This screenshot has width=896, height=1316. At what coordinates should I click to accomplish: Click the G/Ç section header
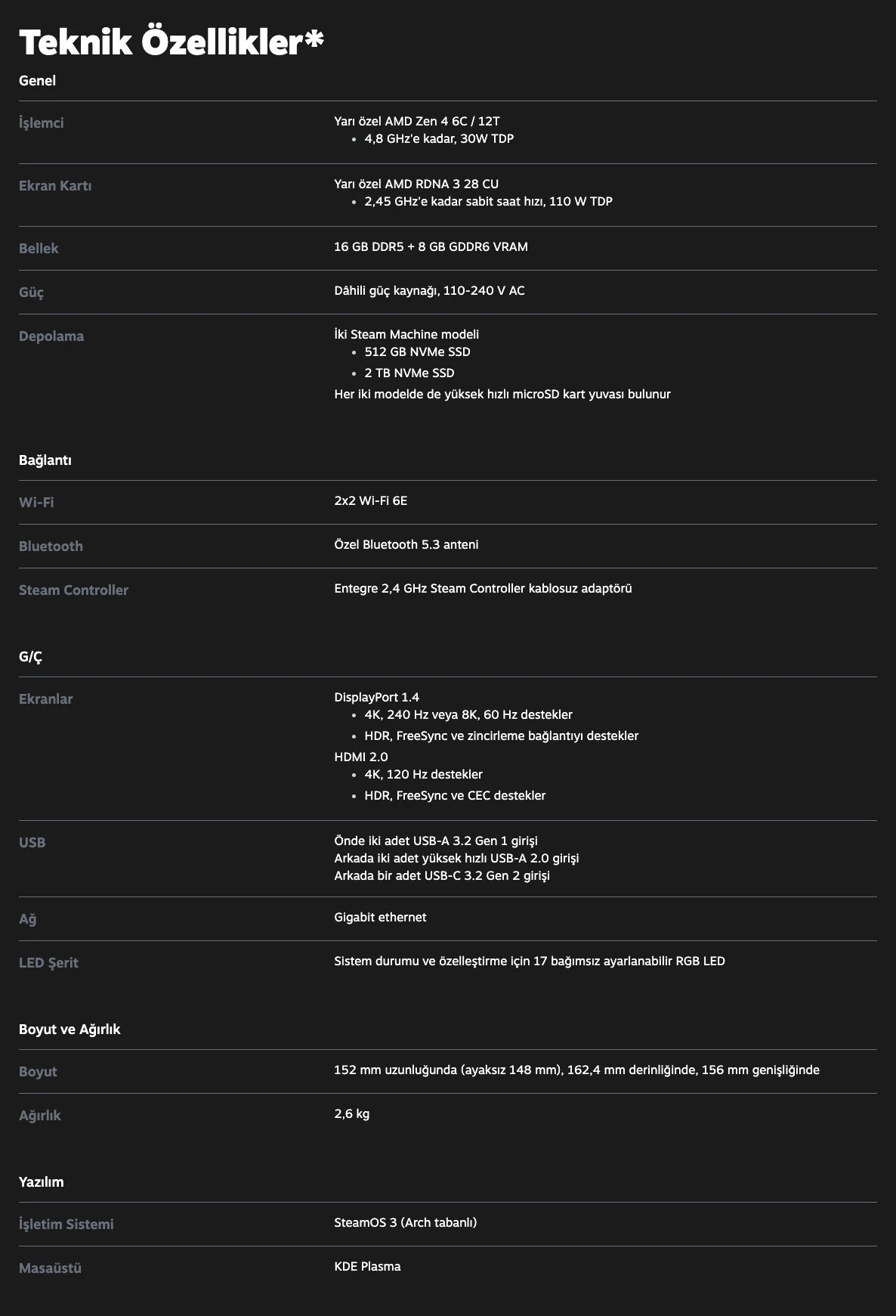point(30,657)
